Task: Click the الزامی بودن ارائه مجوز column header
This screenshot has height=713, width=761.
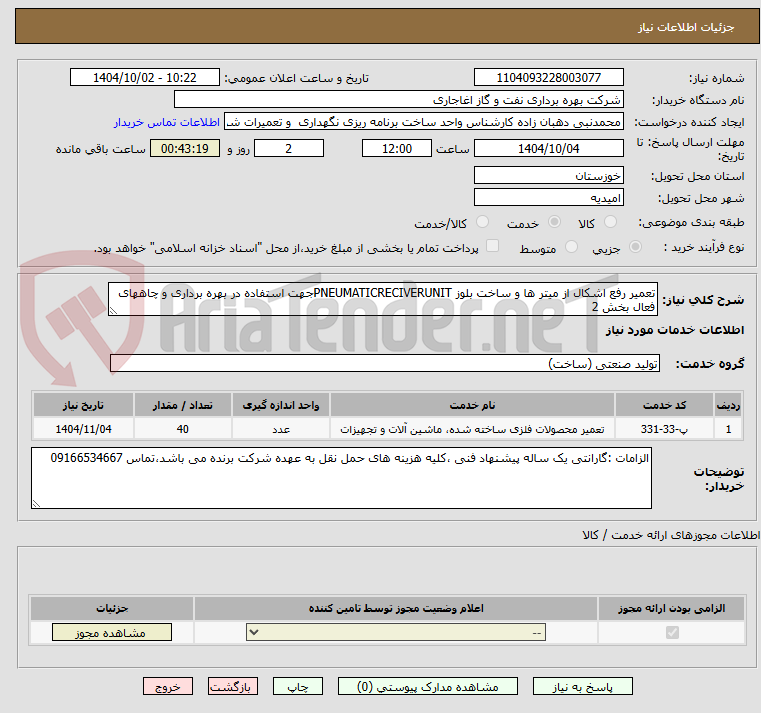Action: pyautogui.click(x=671, y=608)
